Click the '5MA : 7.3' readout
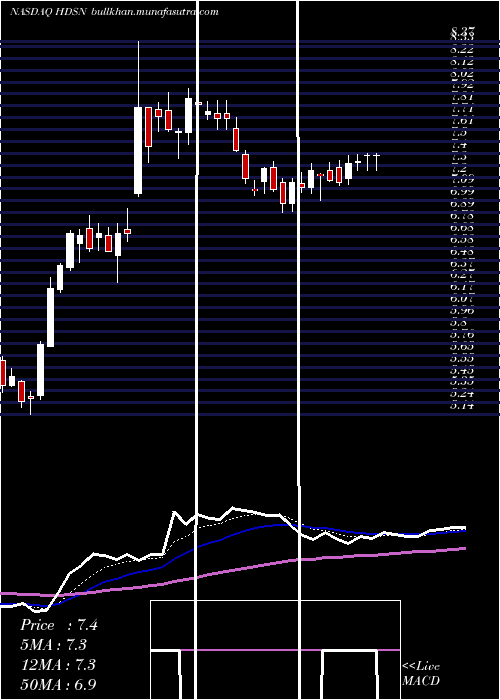Screen dimensions: 500x700 pyautogui.click(x=54, y=645)
